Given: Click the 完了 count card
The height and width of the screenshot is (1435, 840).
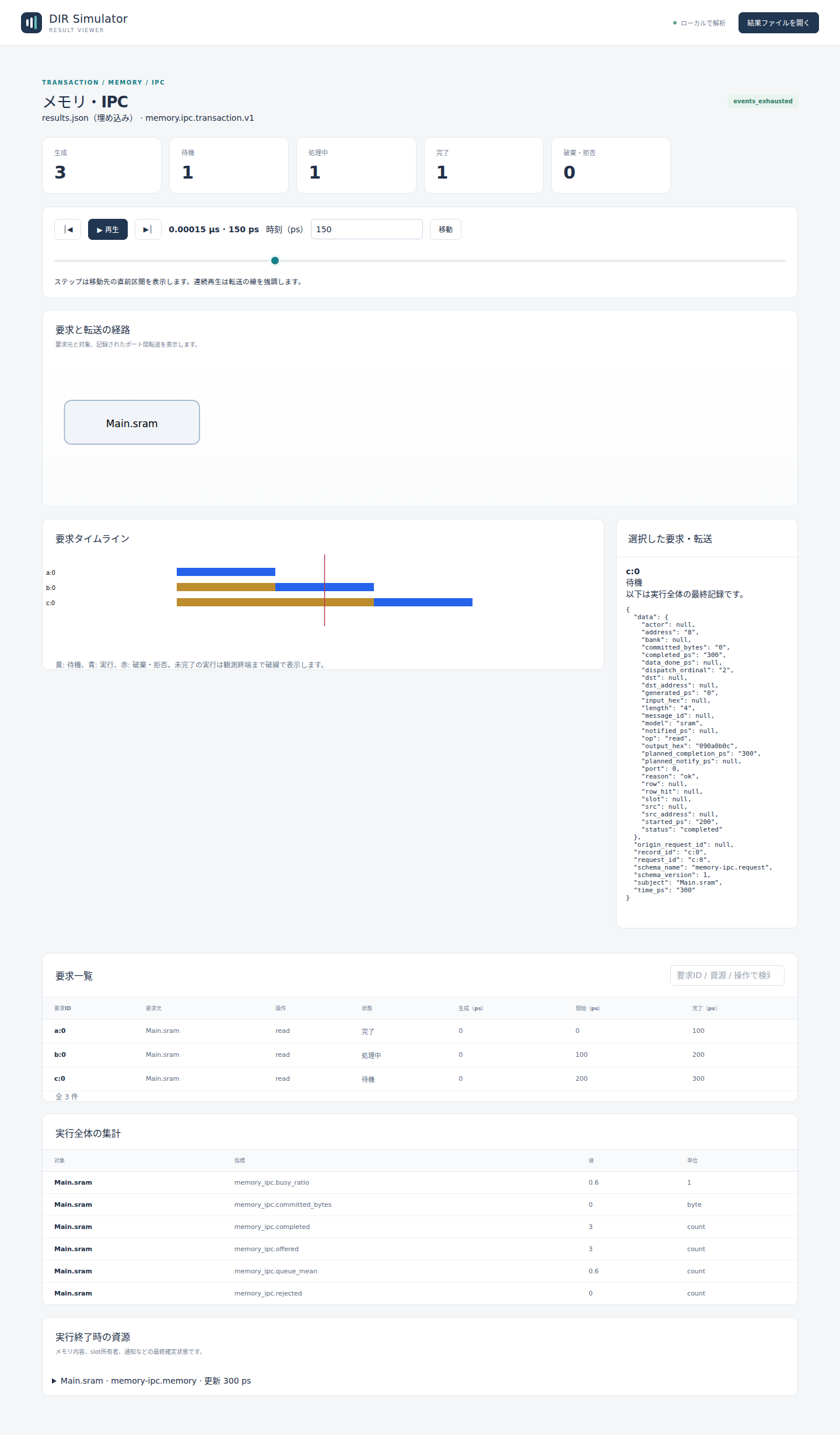Looking at the screenshot, I should tap(484, 165).
